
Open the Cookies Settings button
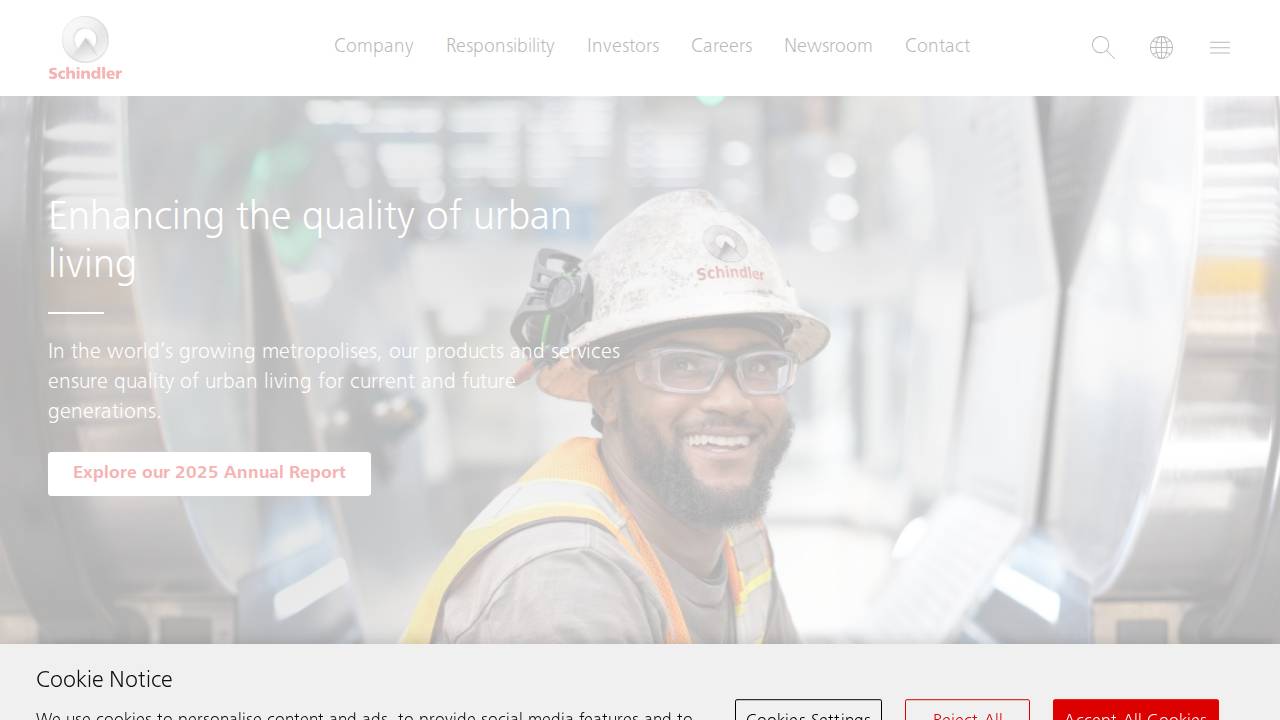(x=808, y=710)
